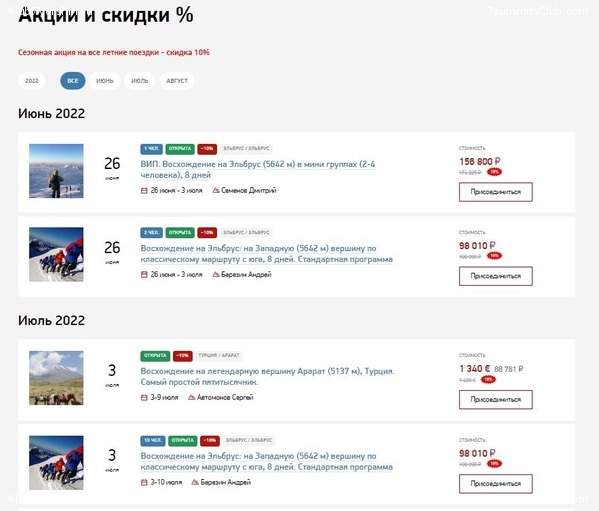
Task: Filter trips by АВГУСТ
Action: coord(177,81)
